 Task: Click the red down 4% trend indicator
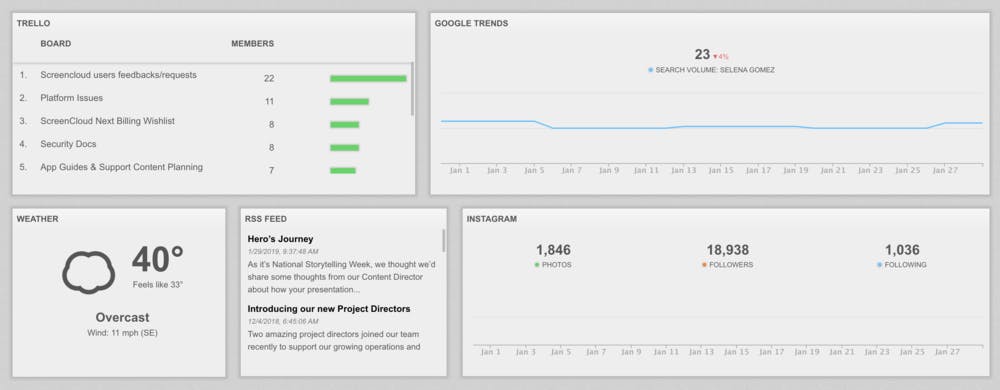tap(721, 57)
